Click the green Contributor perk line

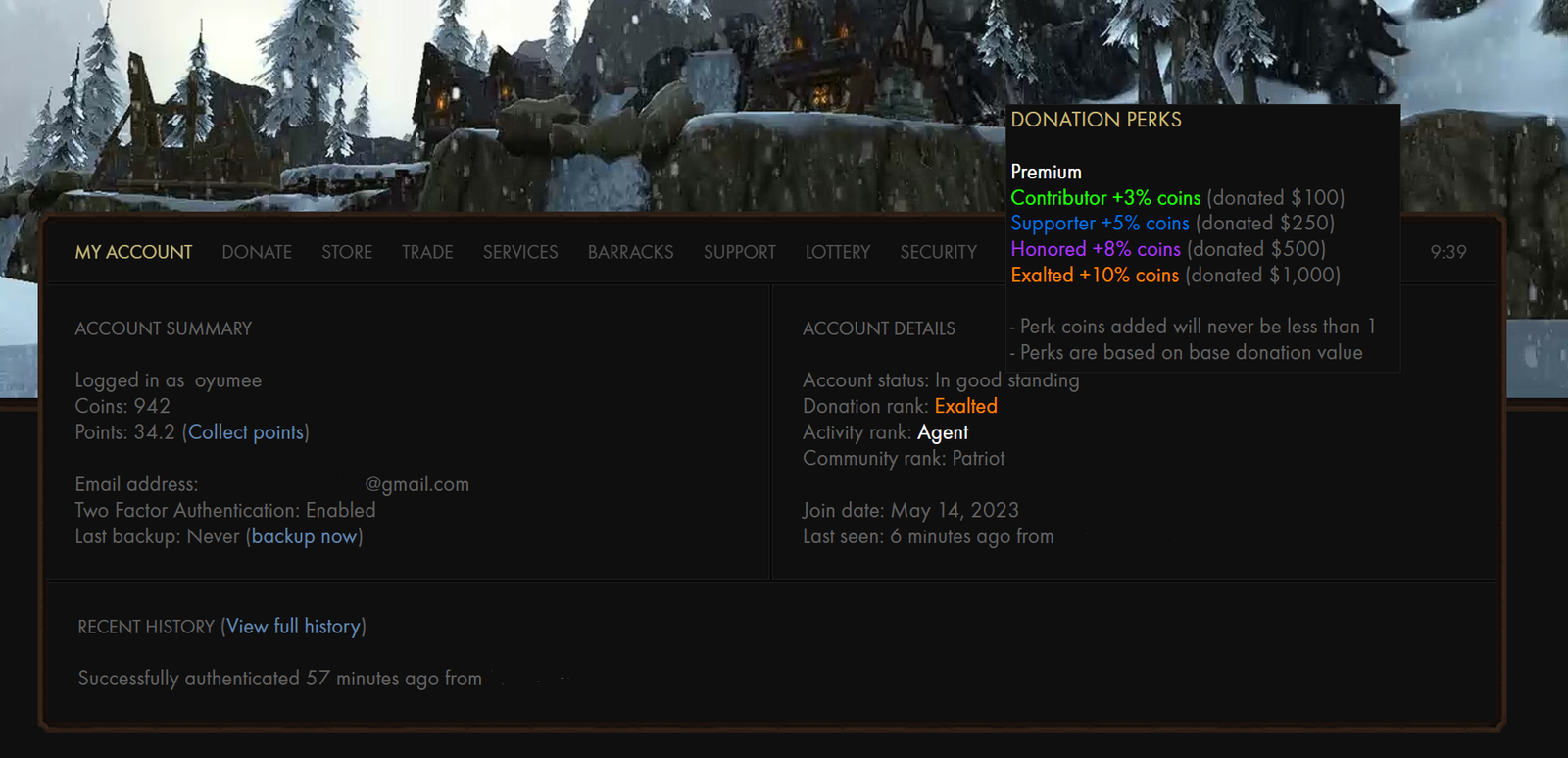point(1104,198)
